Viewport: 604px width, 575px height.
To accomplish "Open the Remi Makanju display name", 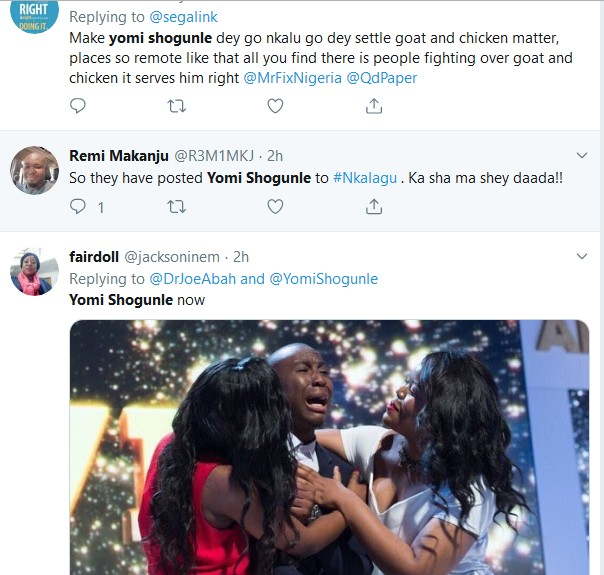I will click(118, 156).
